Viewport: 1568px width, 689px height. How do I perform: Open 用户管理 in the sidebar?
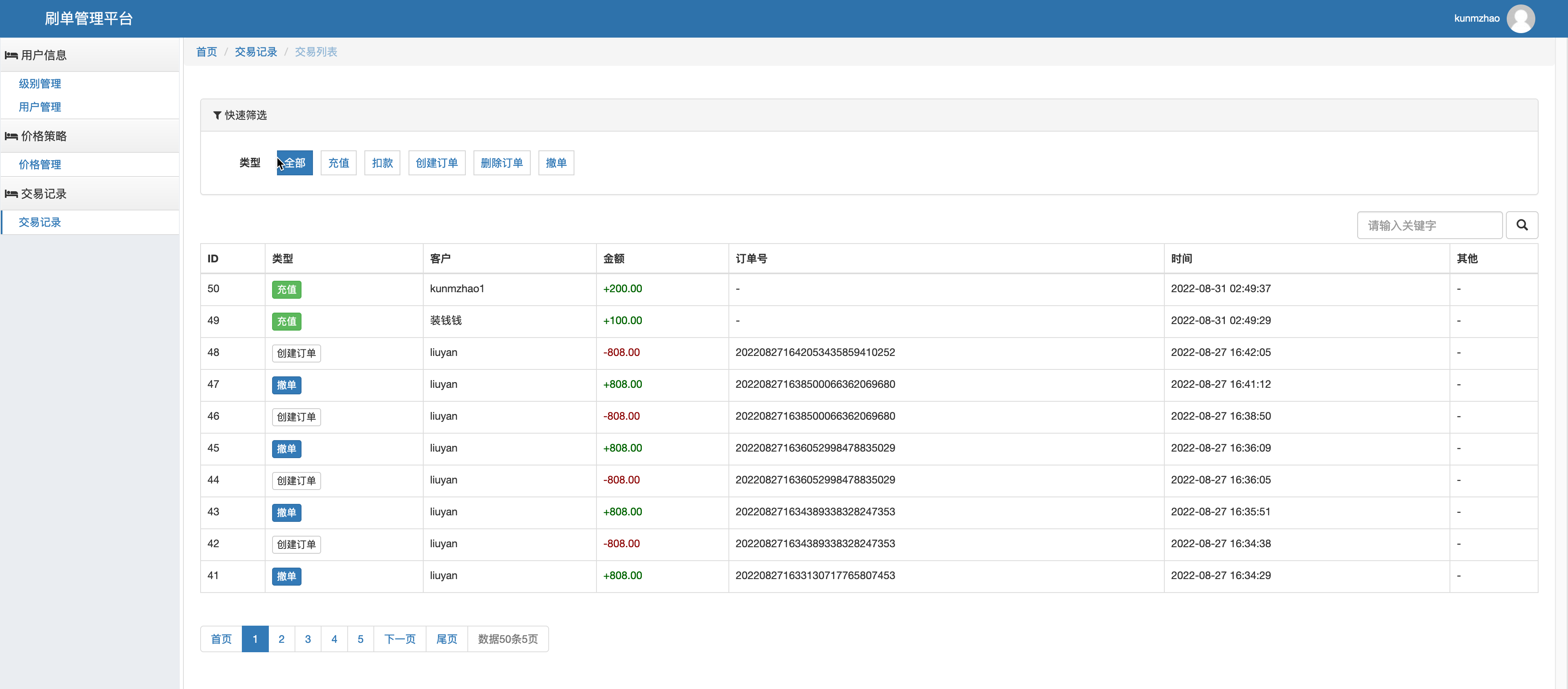point(40,107)
